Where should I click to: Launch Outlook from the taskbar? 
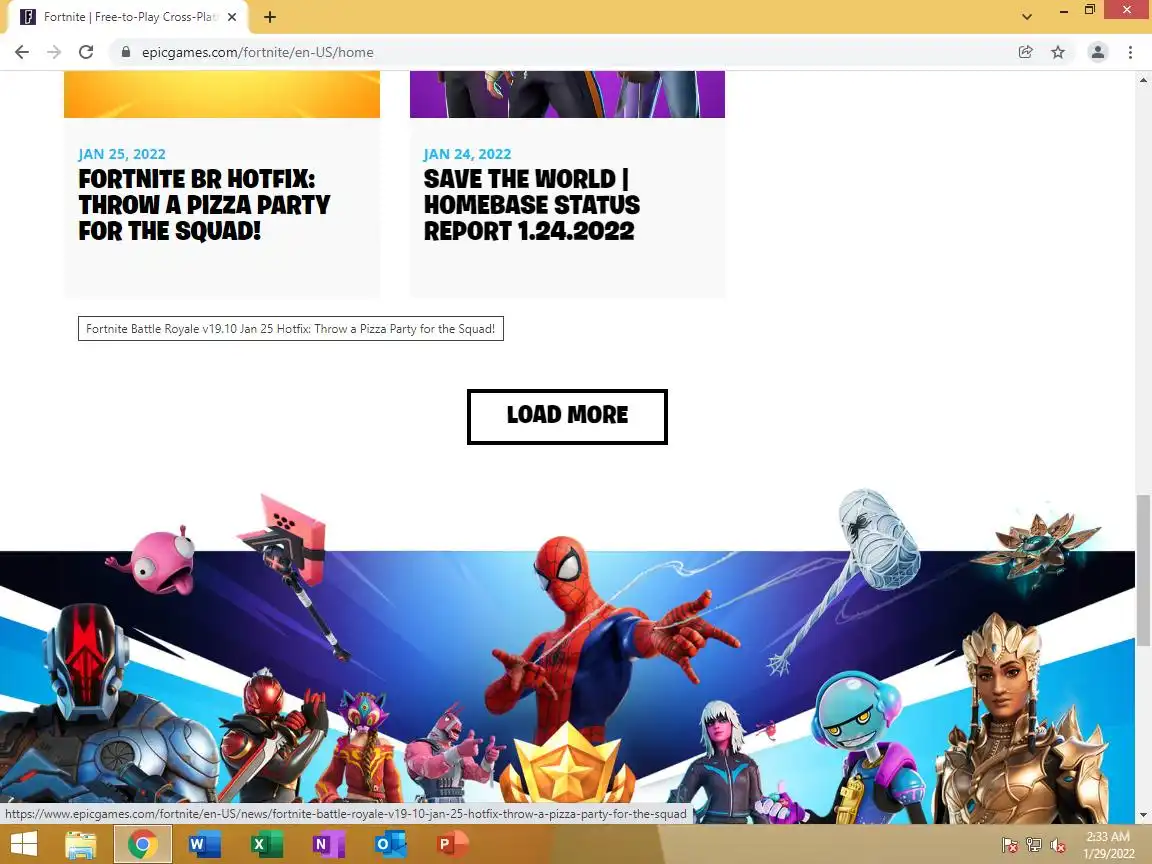[389, 844]
